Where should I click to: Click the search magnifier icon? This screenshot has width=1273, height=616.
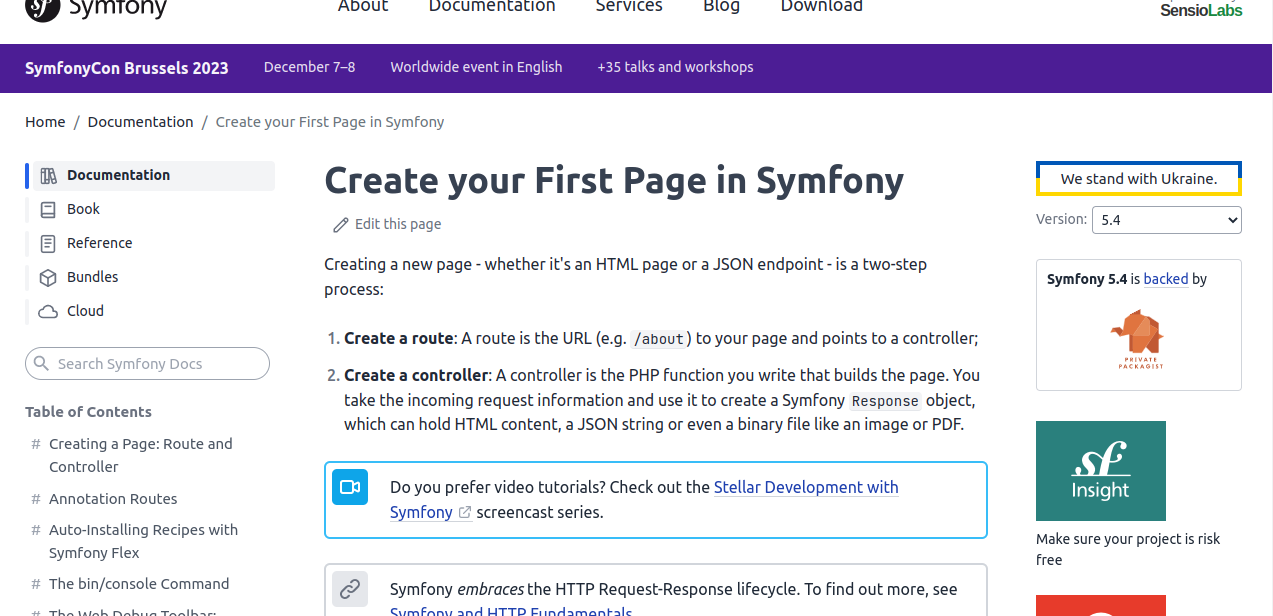point(41,363)
